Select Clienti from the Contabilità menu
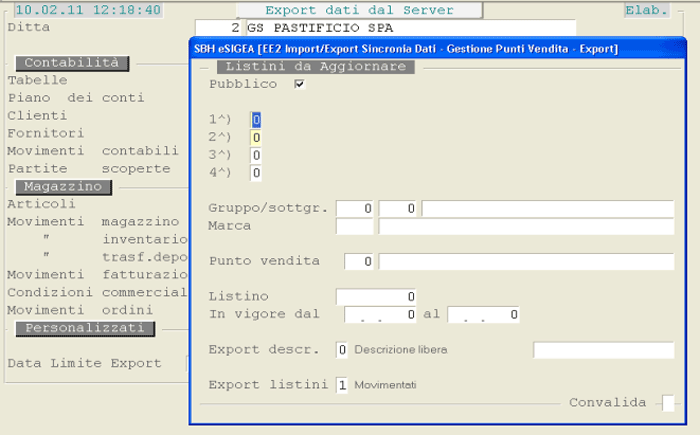 37,115
